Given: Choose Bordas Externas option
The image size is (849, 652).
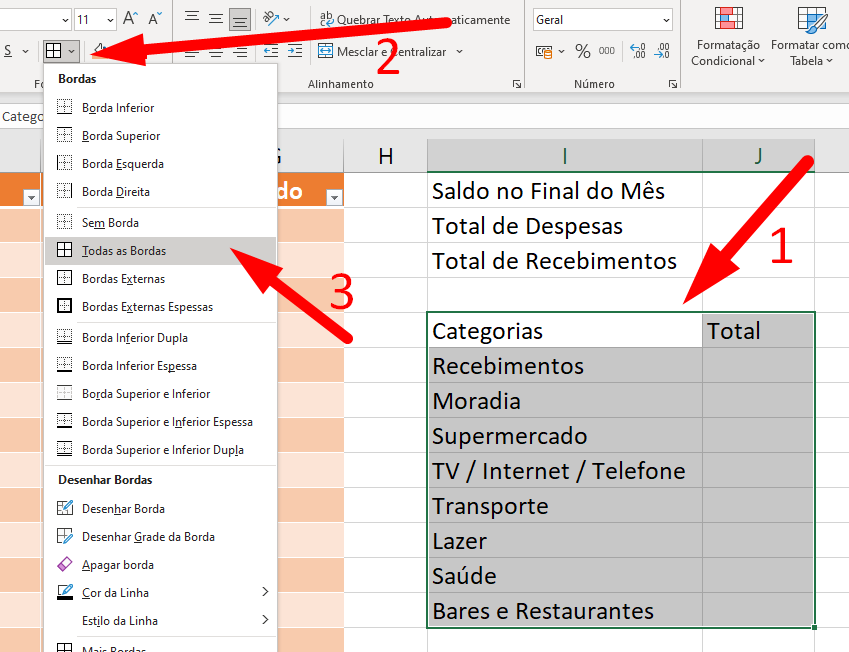Looking at the screenshot, I should 161,279.
